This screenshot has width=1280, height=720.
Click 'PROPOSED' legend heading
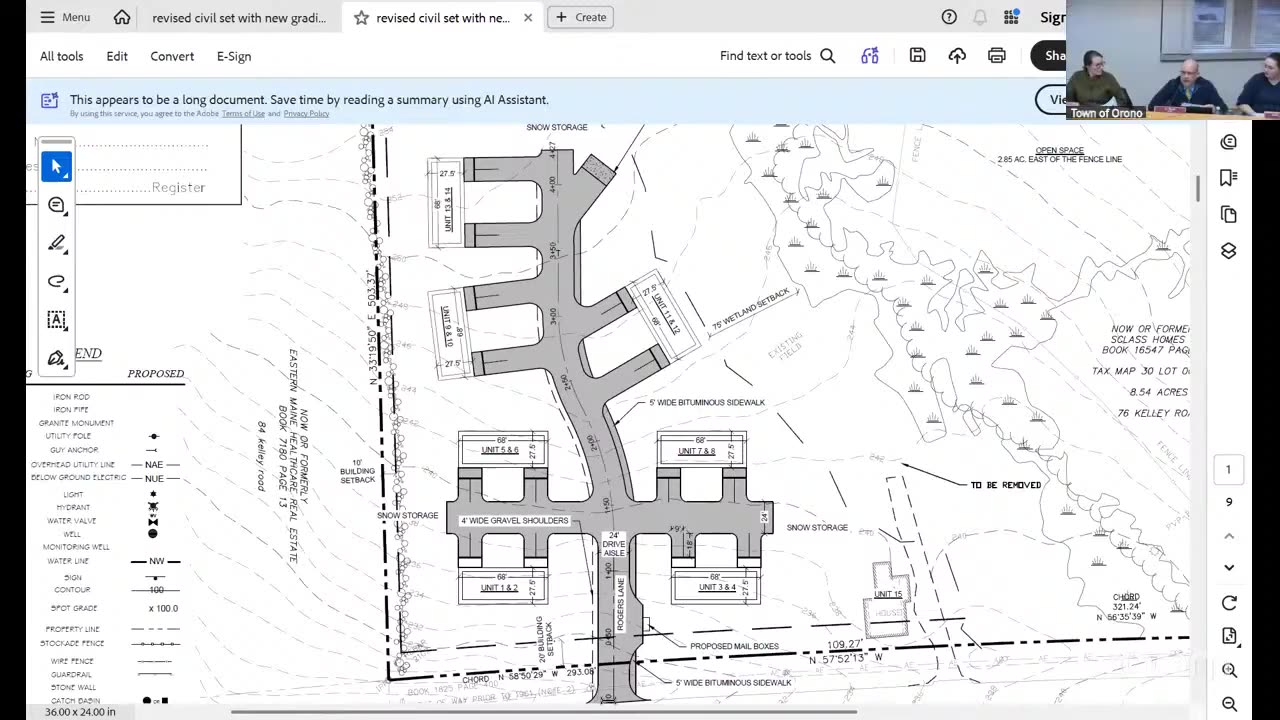[156, 374]
